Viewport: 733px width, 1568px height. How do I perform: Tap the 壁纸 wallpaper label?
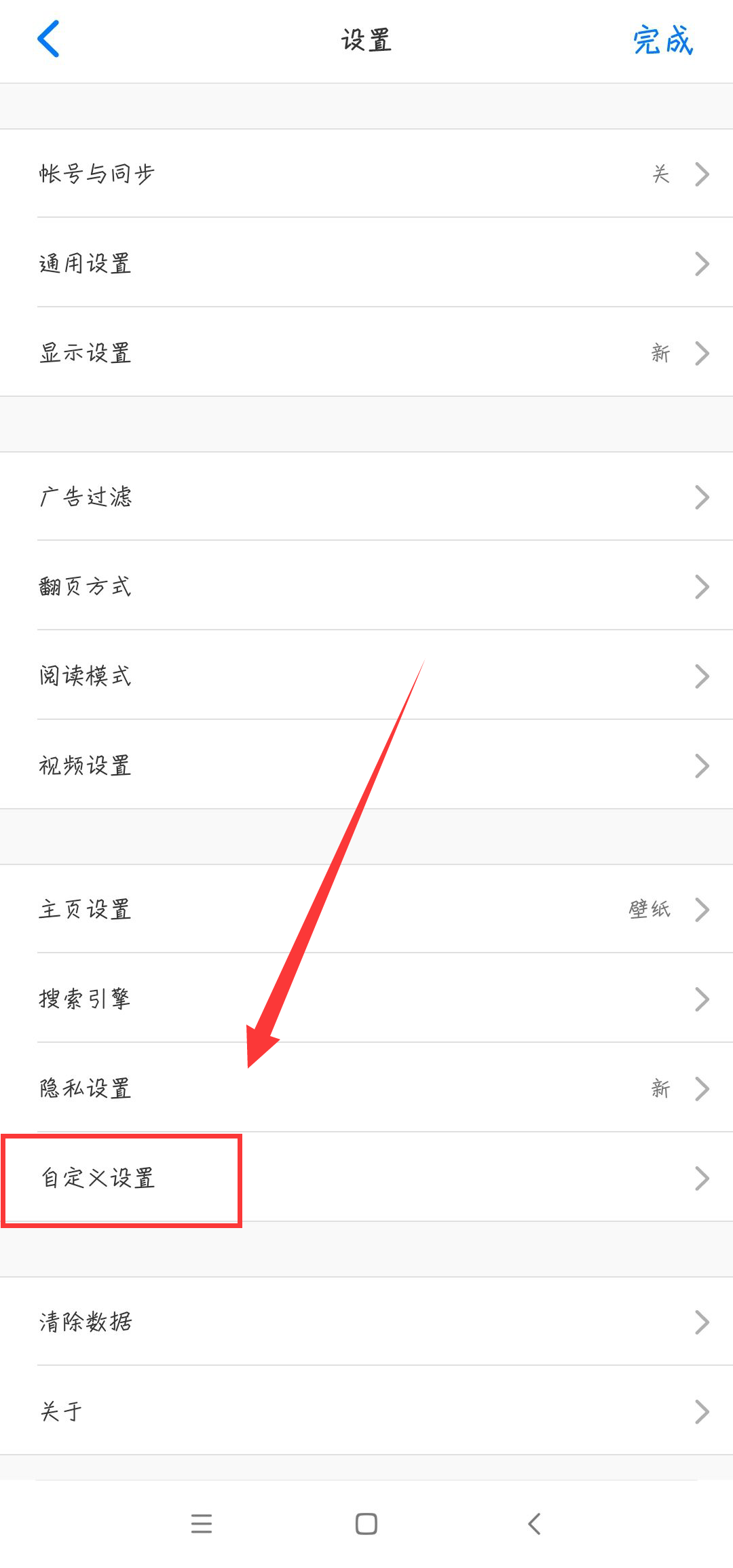pyautogui.click(x=650, y=909)
